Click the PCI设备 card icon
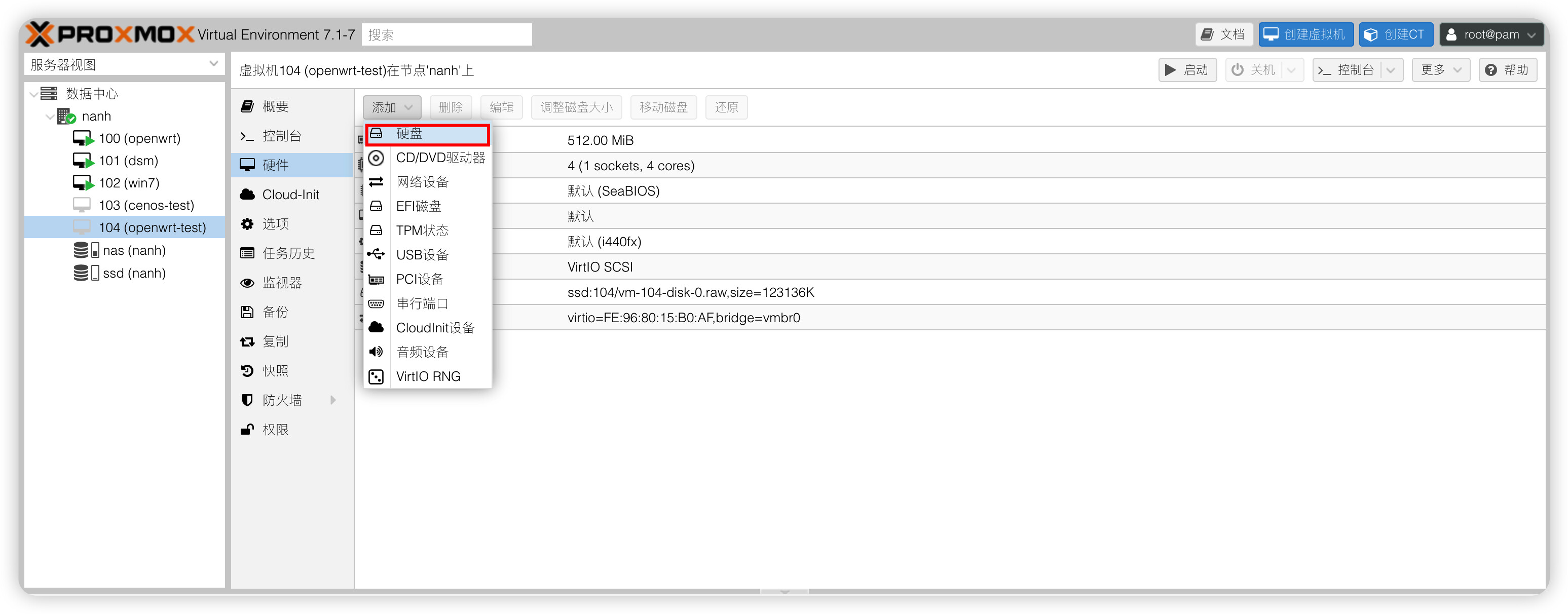Viewport: 1568px width, 614px height. coord(376,279)
